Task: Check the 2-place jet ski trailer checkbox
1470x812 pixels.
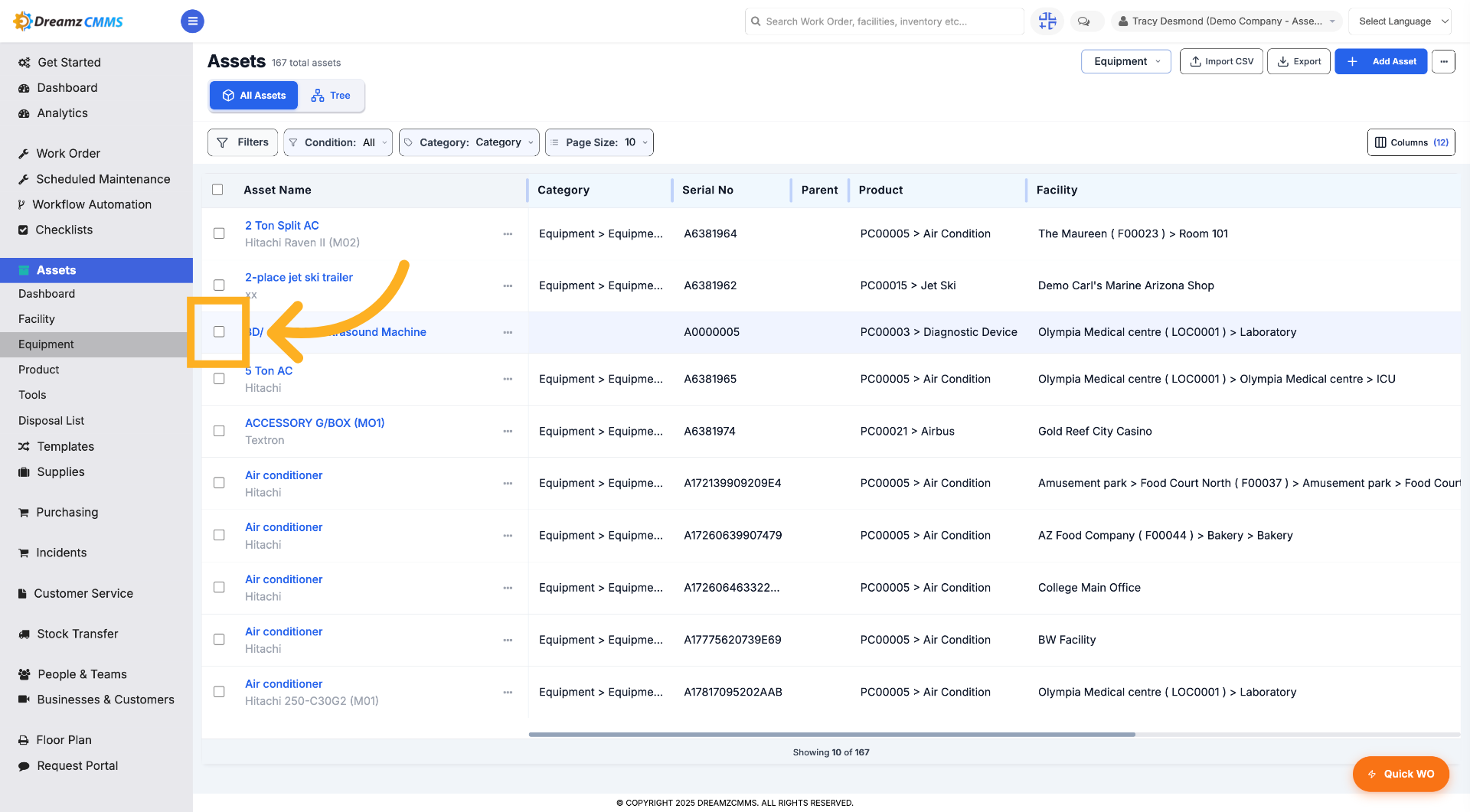Action: coord(219,285)
